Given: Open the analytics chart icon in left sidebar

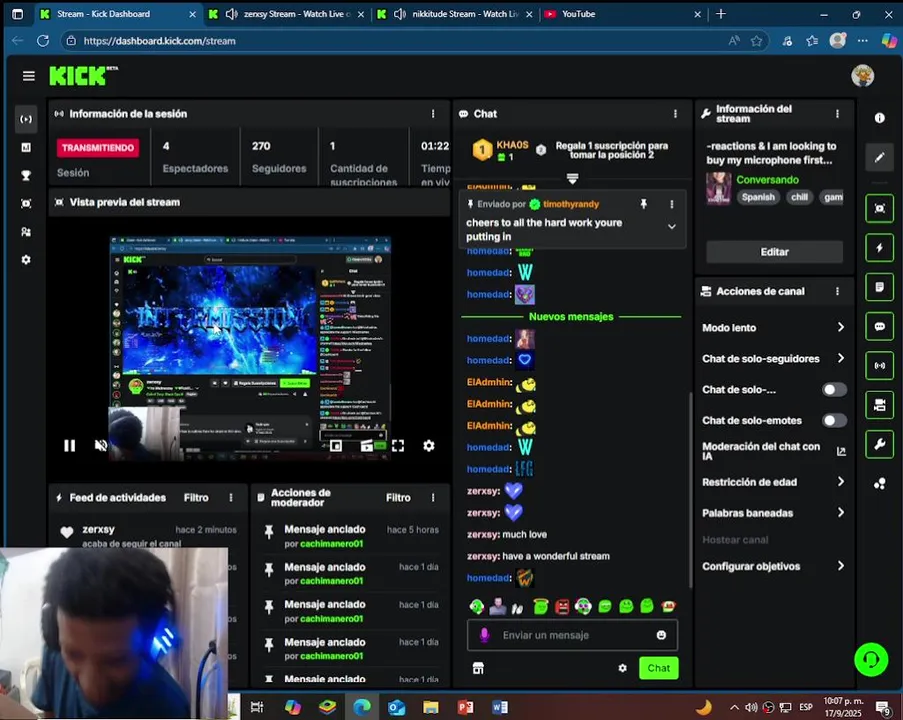Looking at the screenshot, I should click(x=26, y=147).
